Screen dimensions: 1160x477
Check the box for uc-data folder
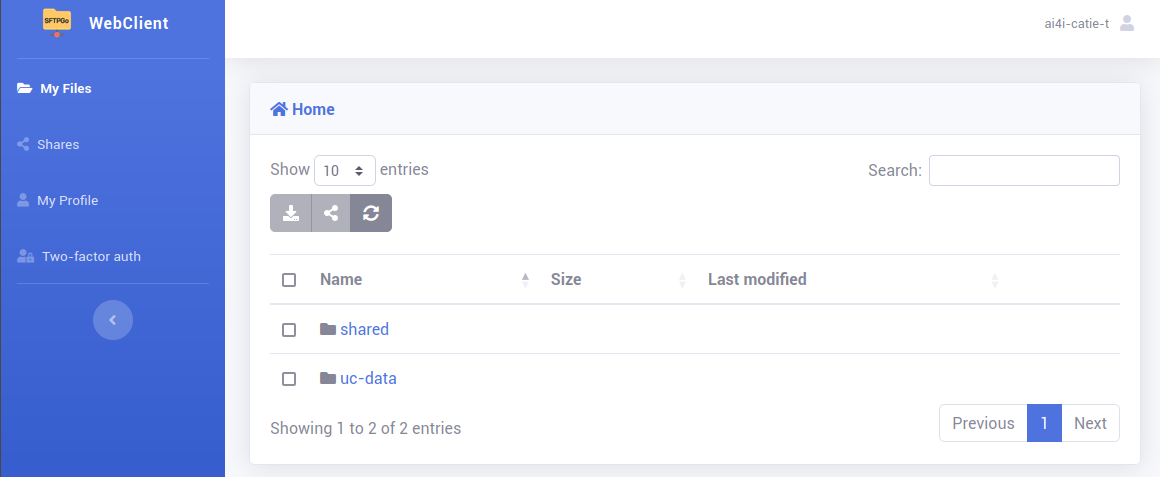(289, 379)
